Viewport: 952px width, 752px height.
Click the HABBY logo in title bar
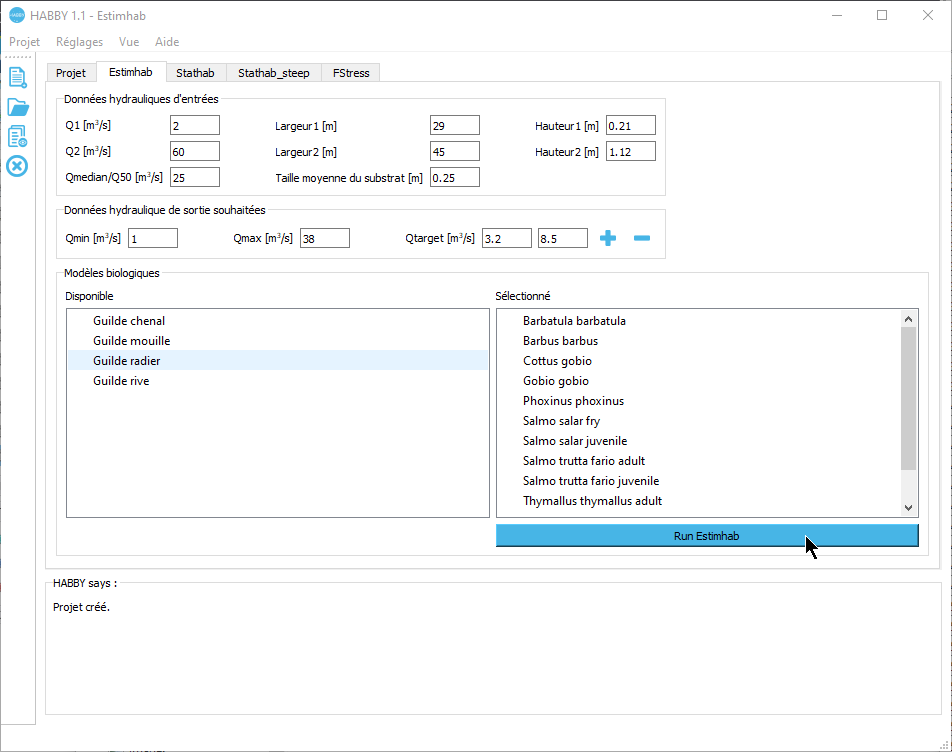[x=16, y=16]
